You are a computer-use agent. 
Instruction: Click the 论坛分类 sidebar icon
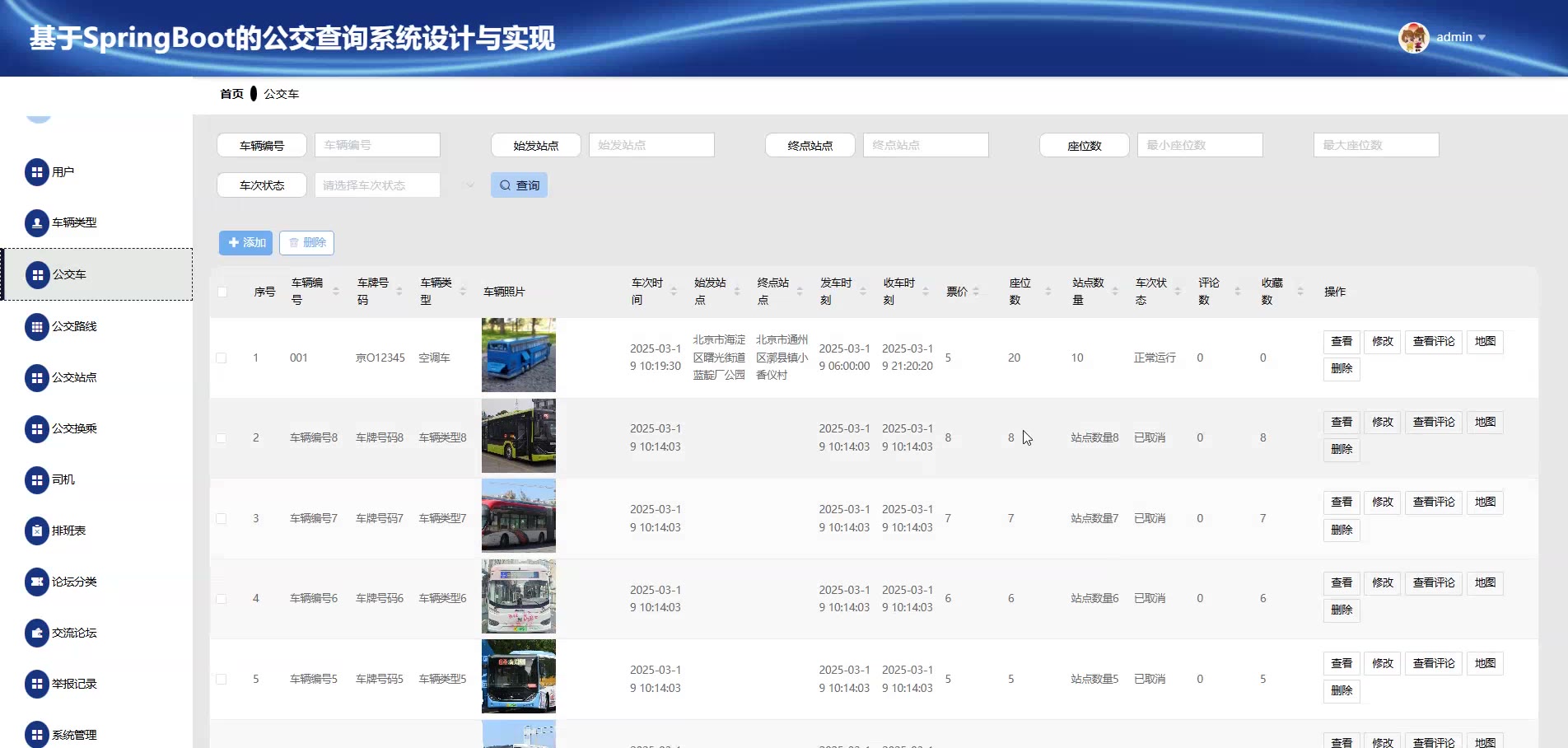coord(36,582)
